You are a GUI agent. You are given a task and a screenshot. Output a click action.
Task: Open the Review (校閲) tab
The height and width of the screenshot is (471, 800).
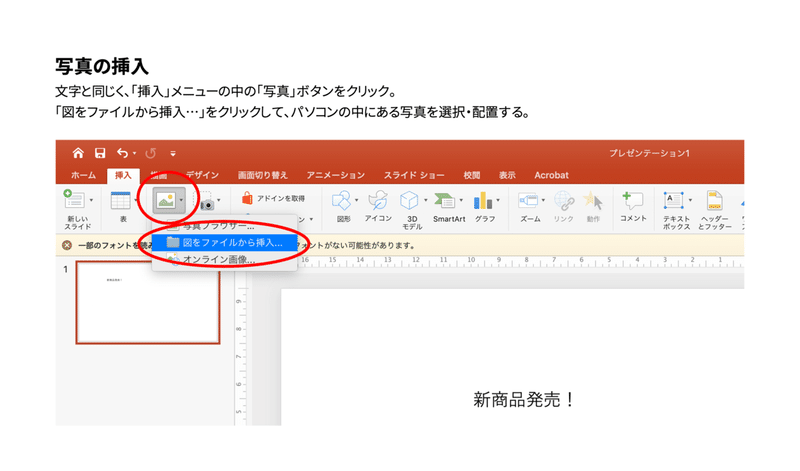tap(471, 175)
